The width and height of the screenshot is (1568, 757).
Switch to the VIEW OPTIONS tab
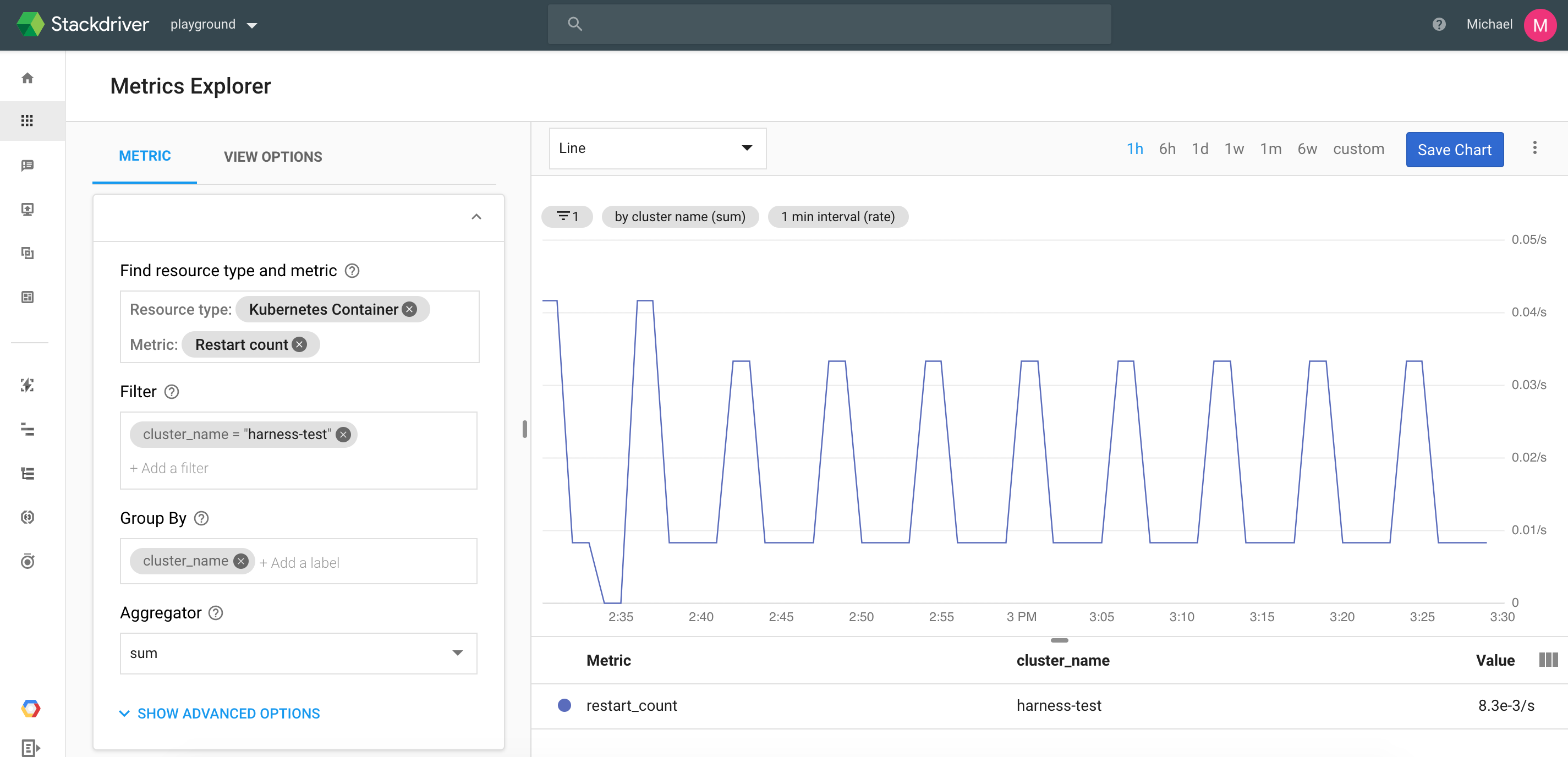coord(273,156)
